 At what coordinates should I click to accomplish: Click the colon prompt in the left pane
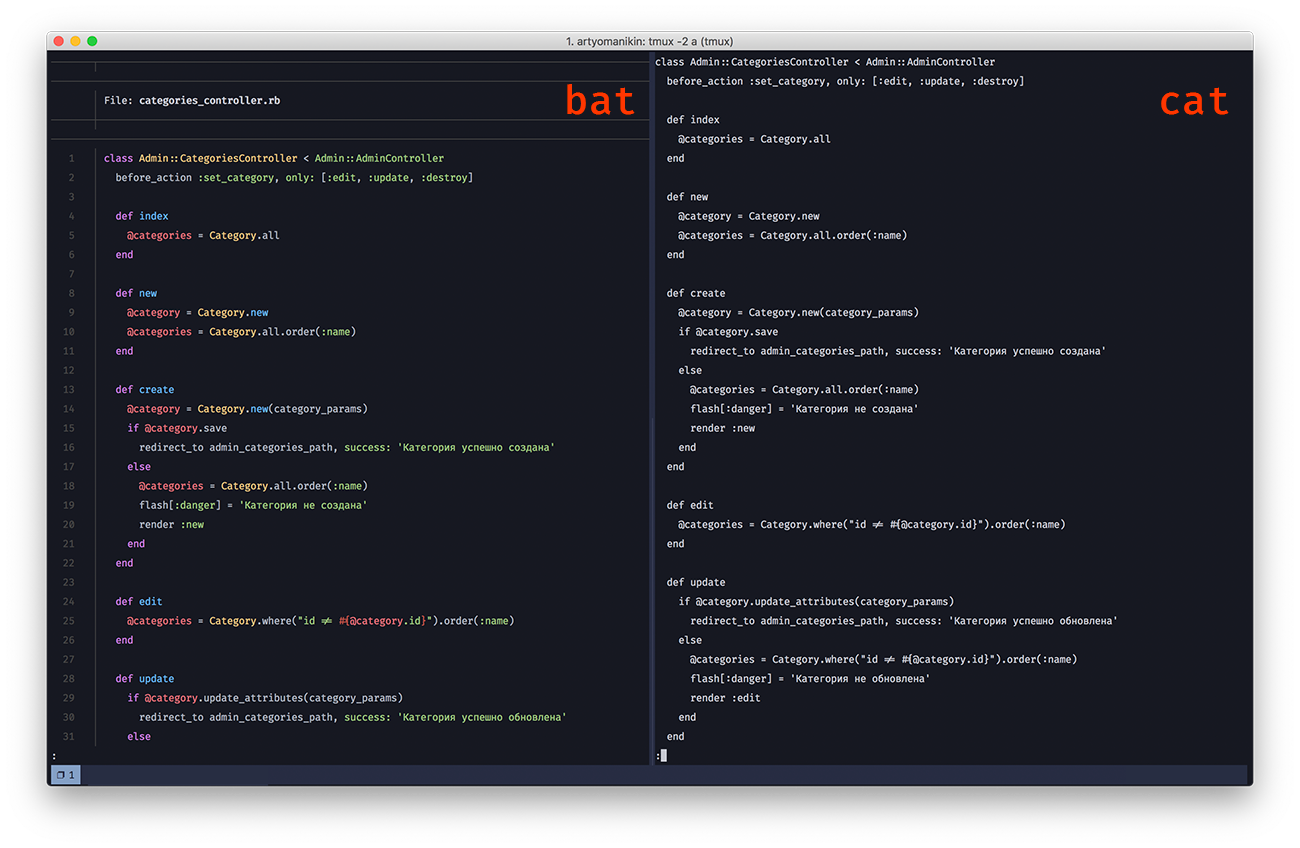[54, 756]
